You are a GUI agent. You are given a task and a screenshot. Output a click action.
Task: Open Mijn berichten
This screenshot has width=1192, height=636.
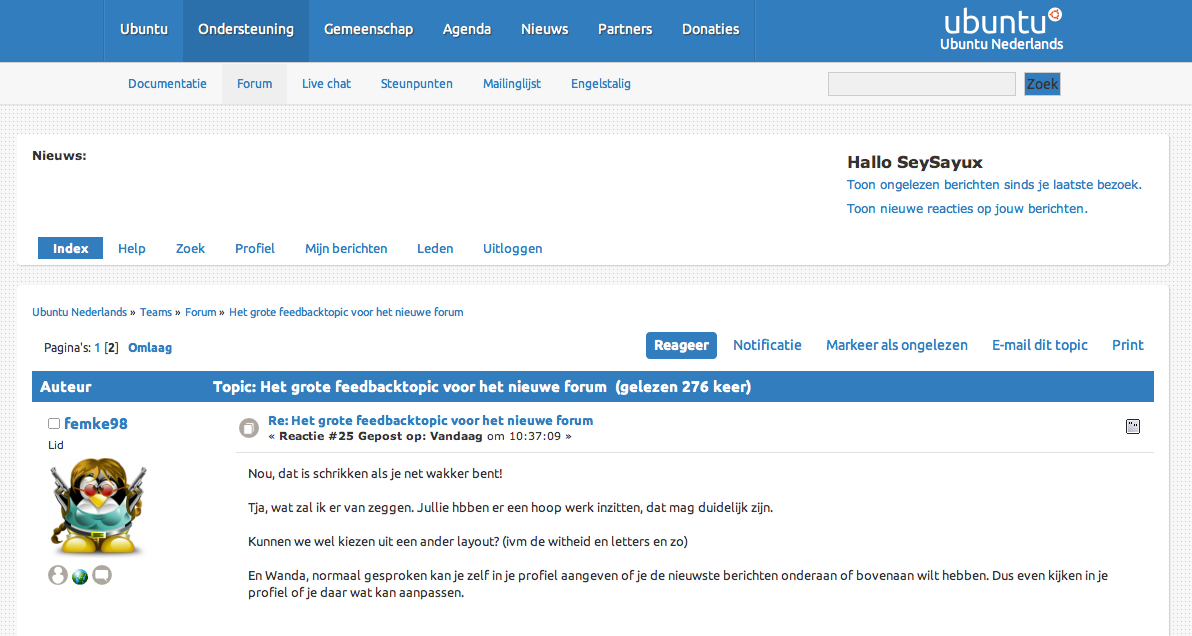[x=346, y=248]
